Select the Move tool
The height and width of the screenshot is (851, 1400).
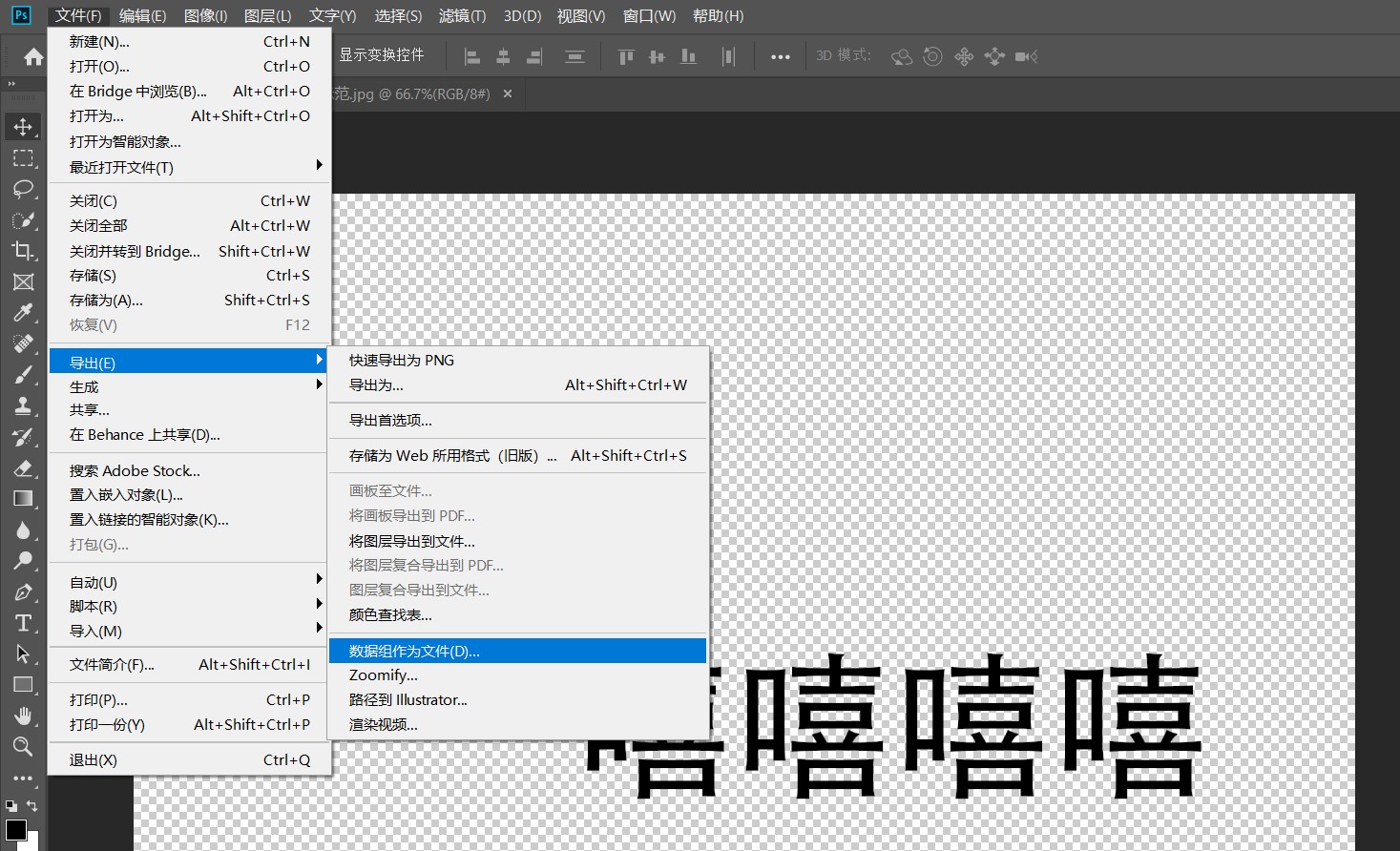(23, 127)
